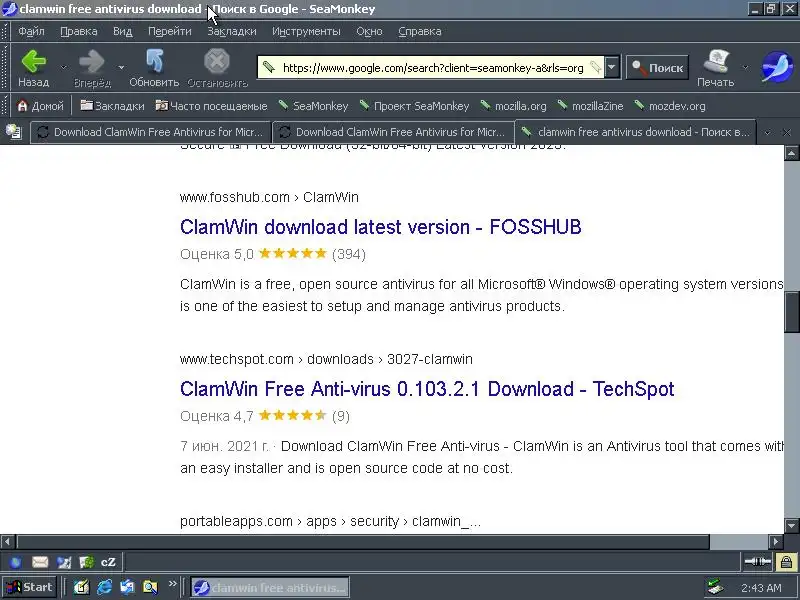800x600 pixels.
Task: Click the first quick launch desktop icon
Action: (x=81, y=587)
